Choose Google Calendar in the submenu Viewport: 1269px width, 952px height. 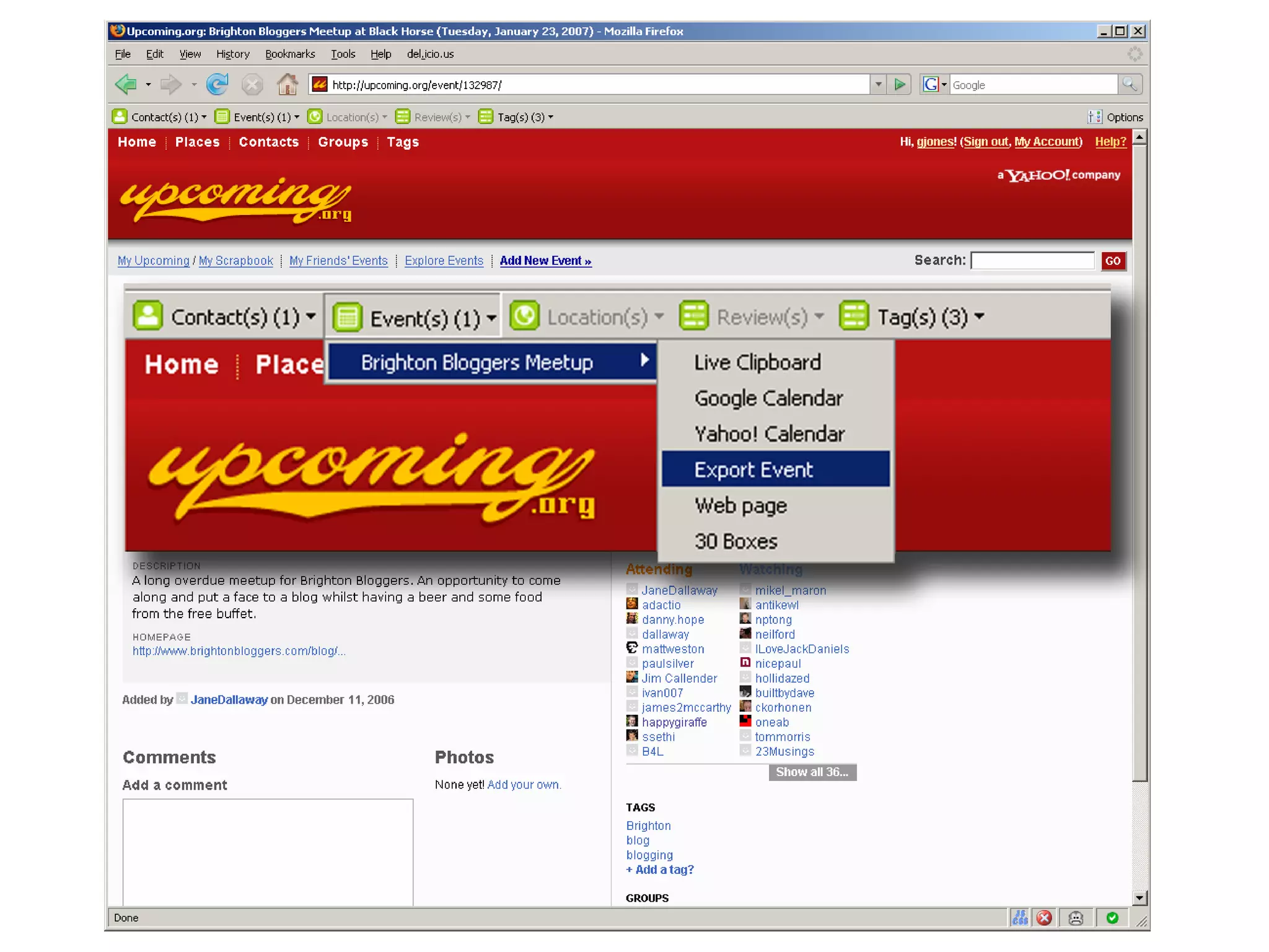(x=775, y=398)
